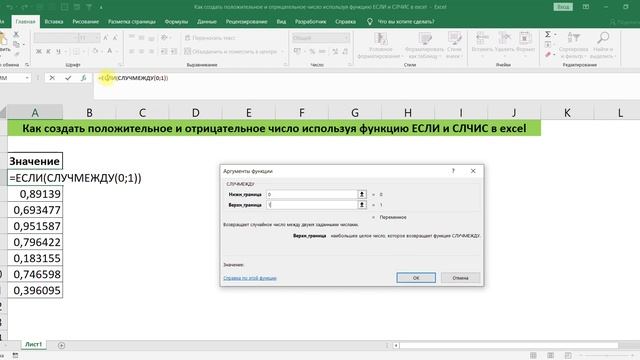Image resolution: width=640 pixels, height=360 pixels.
Task: Open the Name Box dropdown arrow
Action: pos(27,78)
